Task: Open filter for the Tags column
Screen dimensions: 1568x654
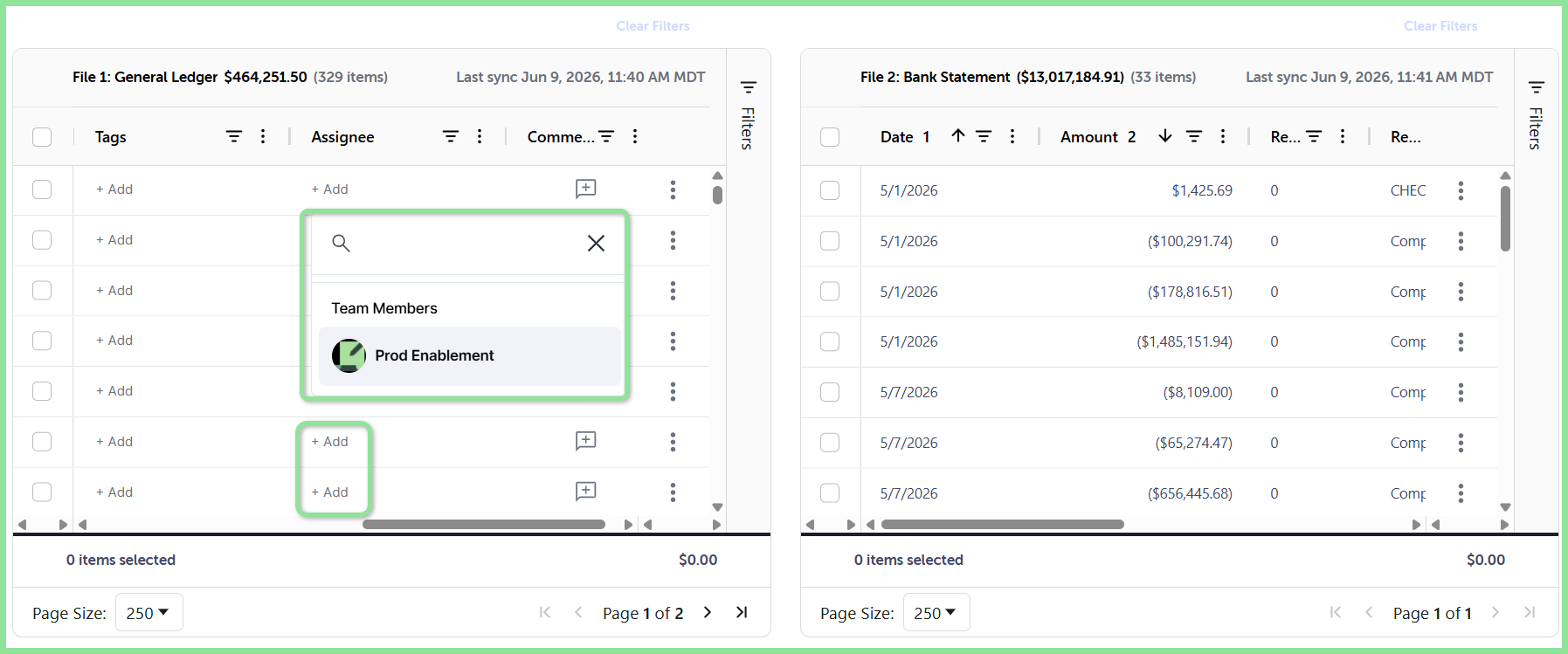Action: tap(234, 136)
